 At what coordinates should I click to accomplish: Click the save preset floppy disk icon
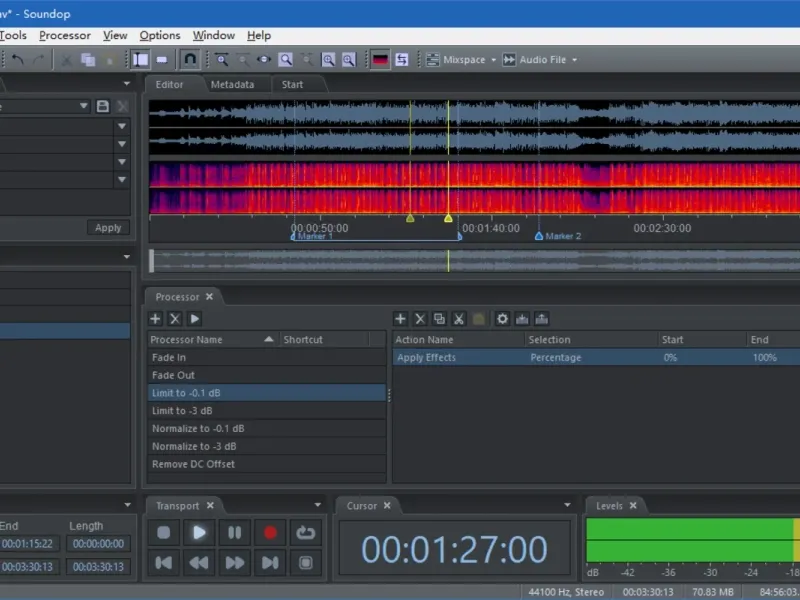click(102, 106)
